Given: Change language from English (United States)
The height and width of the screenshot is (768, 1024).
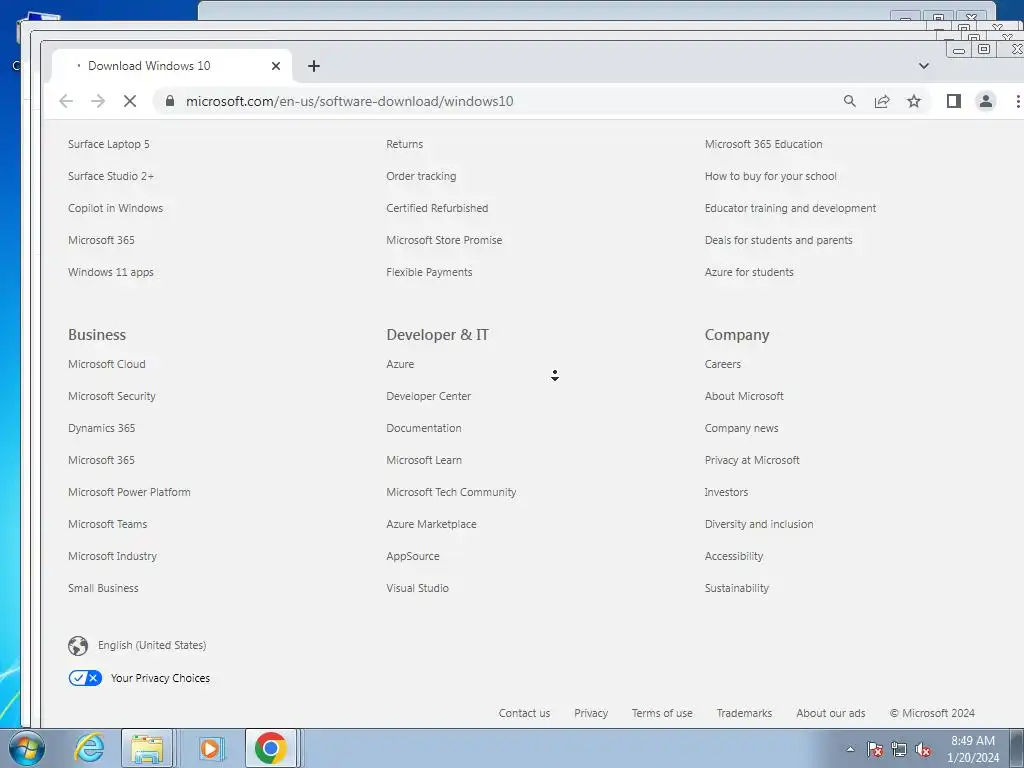Looking at the screenshot, I should point(152,645).
